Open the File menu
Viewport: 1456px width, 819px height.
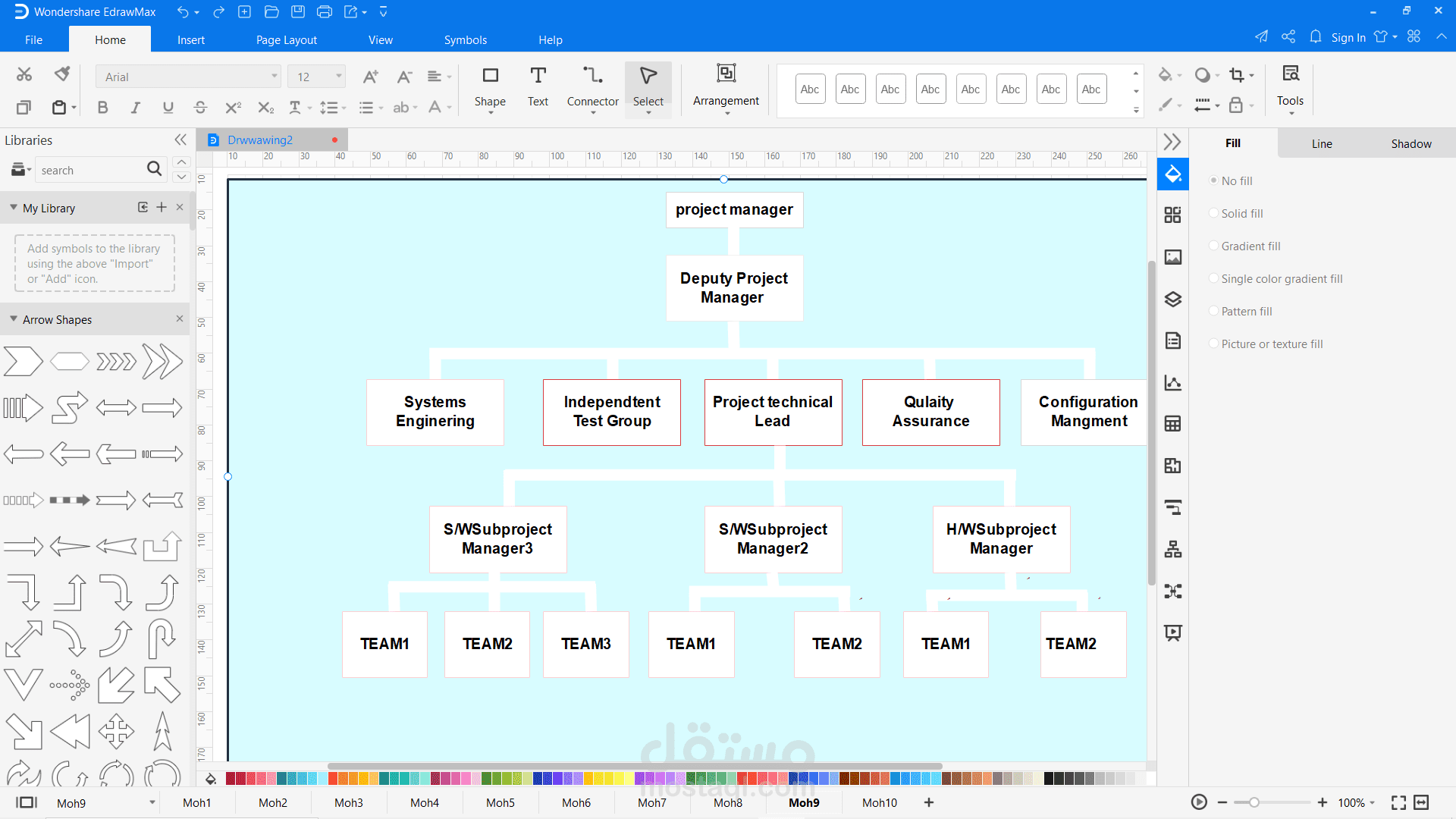pyautogui.click(x=33, y=39)
